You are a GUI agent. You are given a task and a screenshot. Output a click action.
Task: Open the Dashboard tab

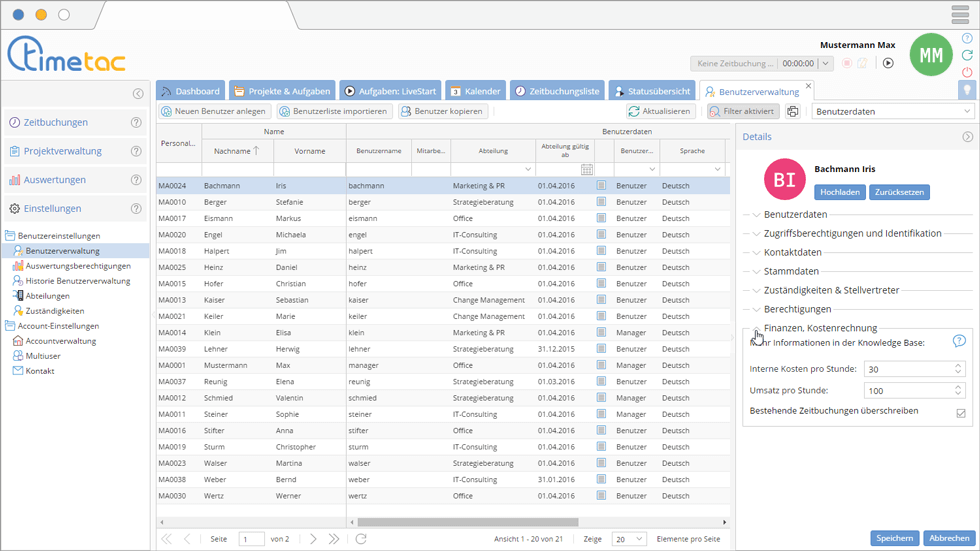coord(190,91)
